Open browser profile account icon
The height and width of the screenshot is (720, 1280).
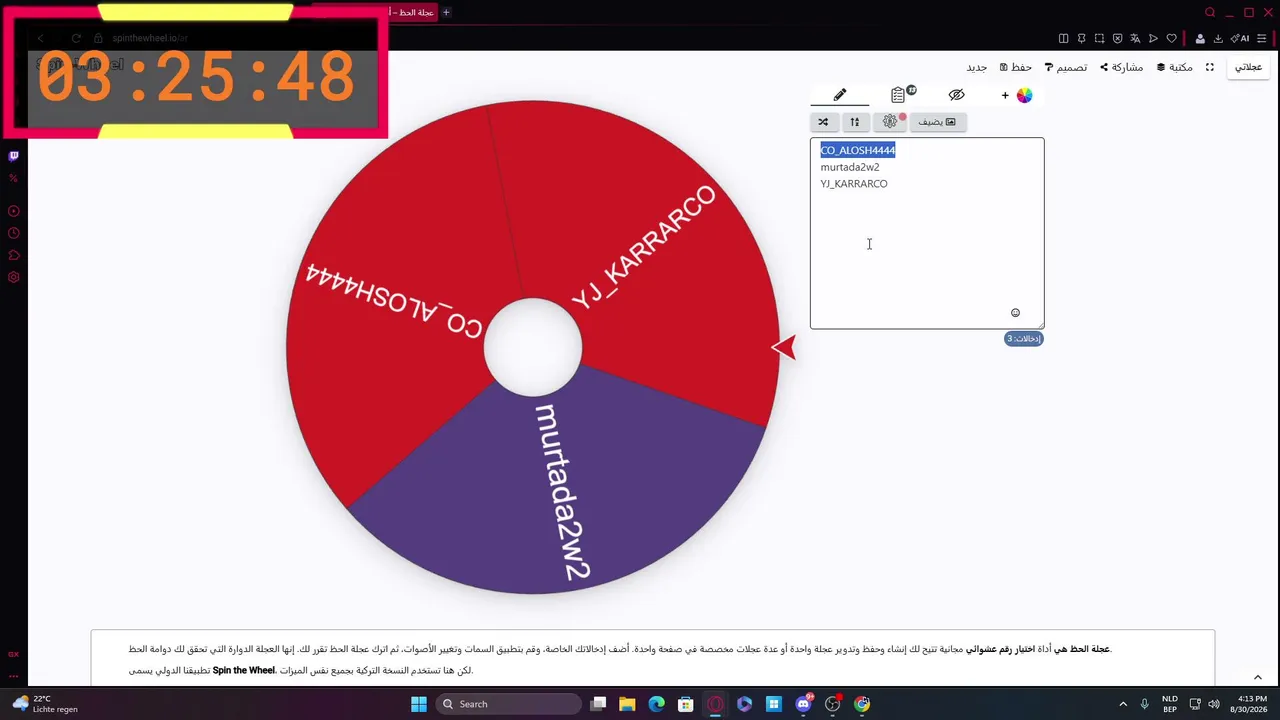pos(1200,38)
